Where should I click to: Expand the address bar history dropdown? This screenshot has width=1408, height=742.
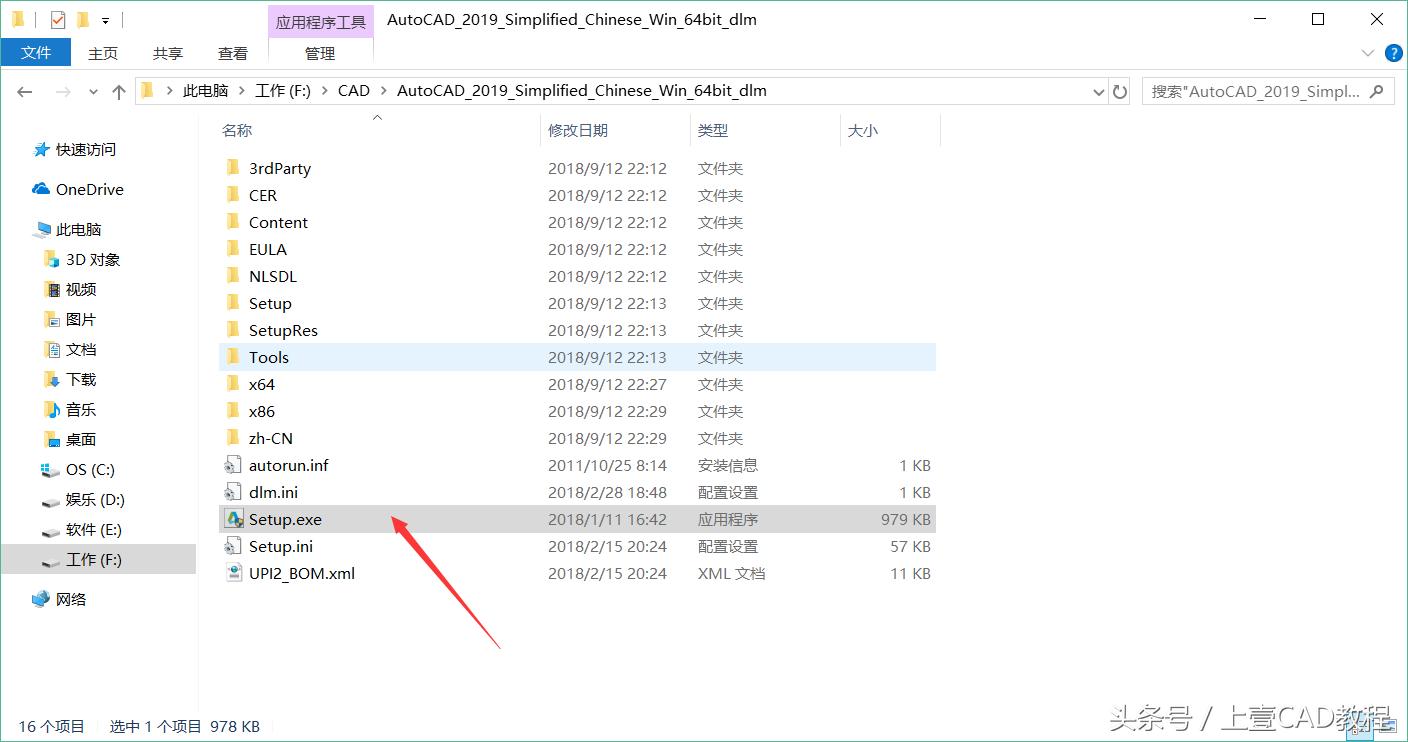point(1098,90)
